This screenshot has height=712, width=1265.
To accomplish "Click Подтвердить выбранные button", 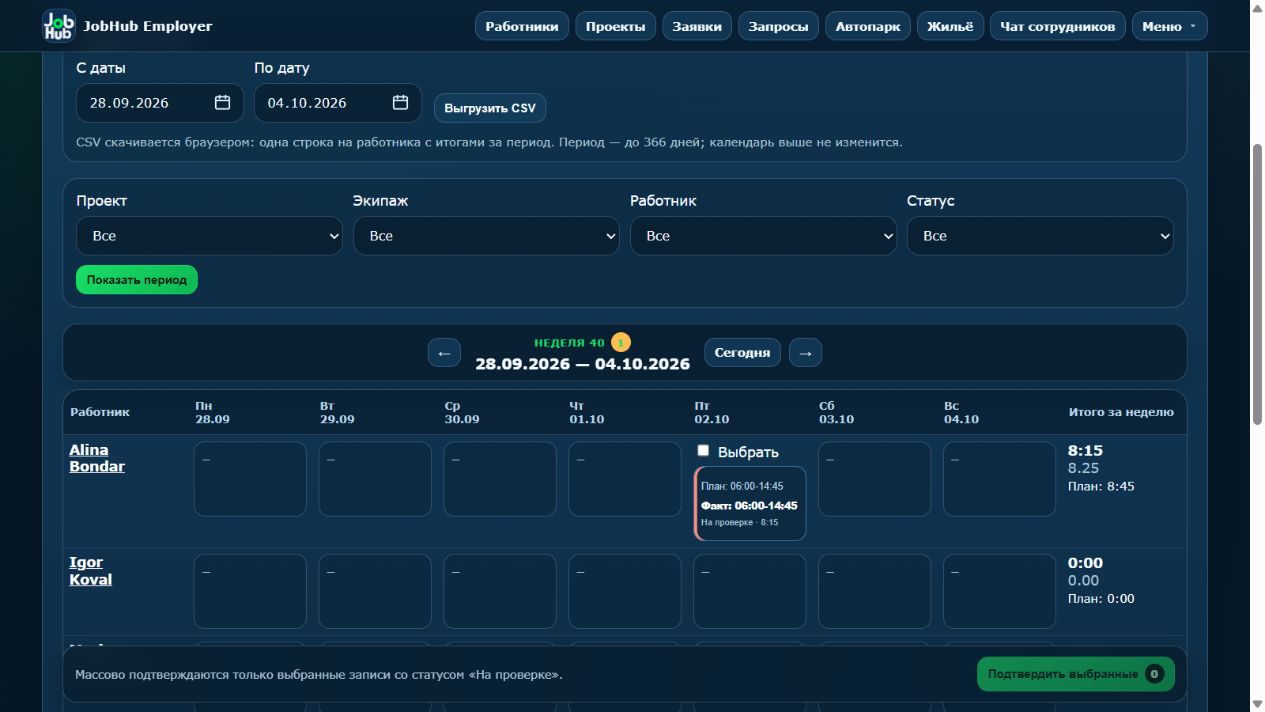I will click(1076, 674).
